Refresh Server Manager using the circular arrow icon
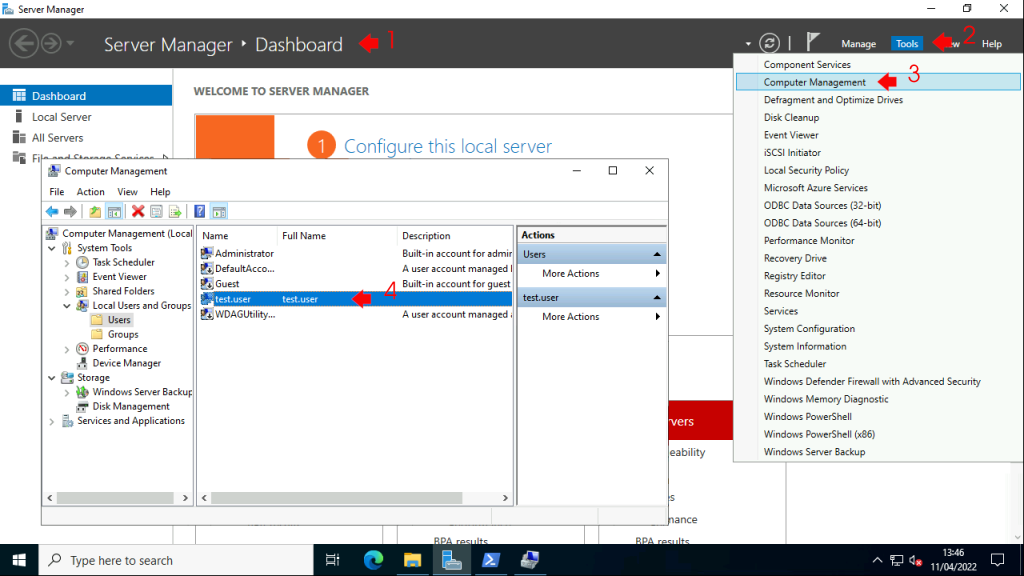 768,43
